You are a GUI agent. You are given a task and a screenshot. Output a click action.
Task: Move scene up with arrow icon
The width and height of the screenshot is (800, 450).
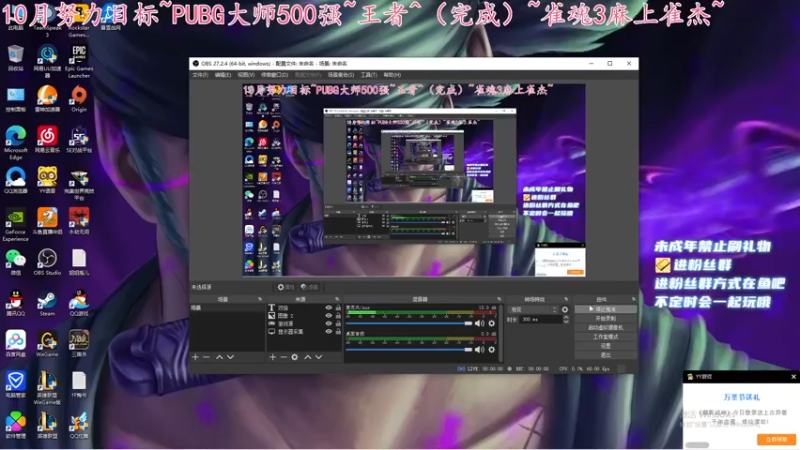pos(219,357)
